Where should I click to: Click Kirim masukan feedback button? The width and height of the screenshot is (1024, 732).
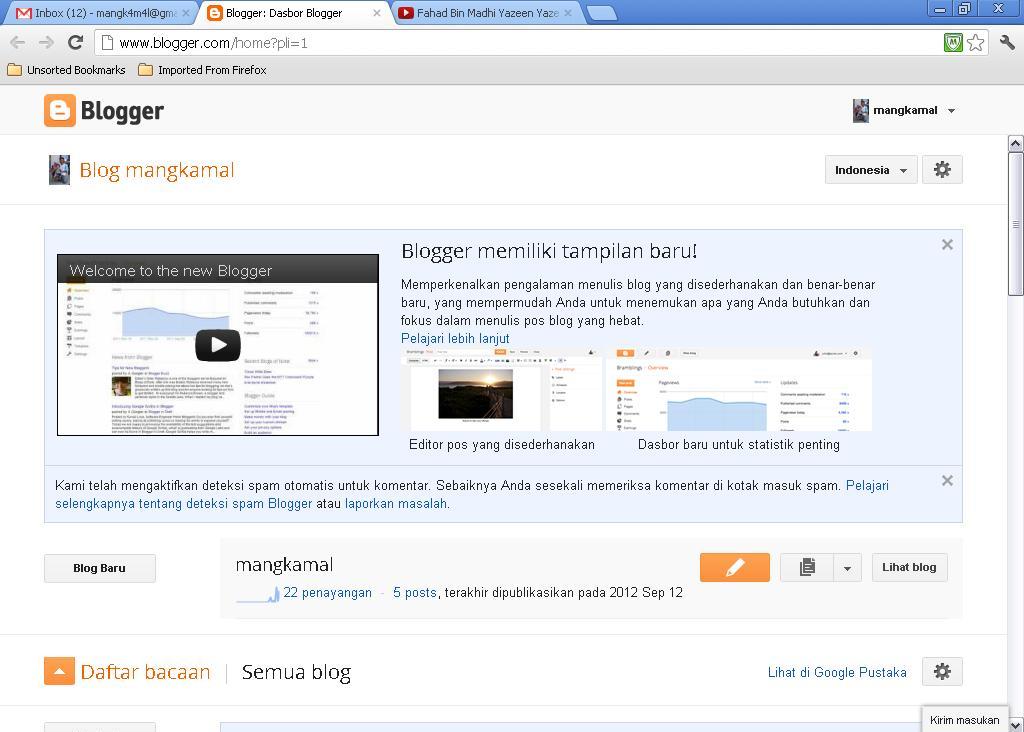point(965,720)
